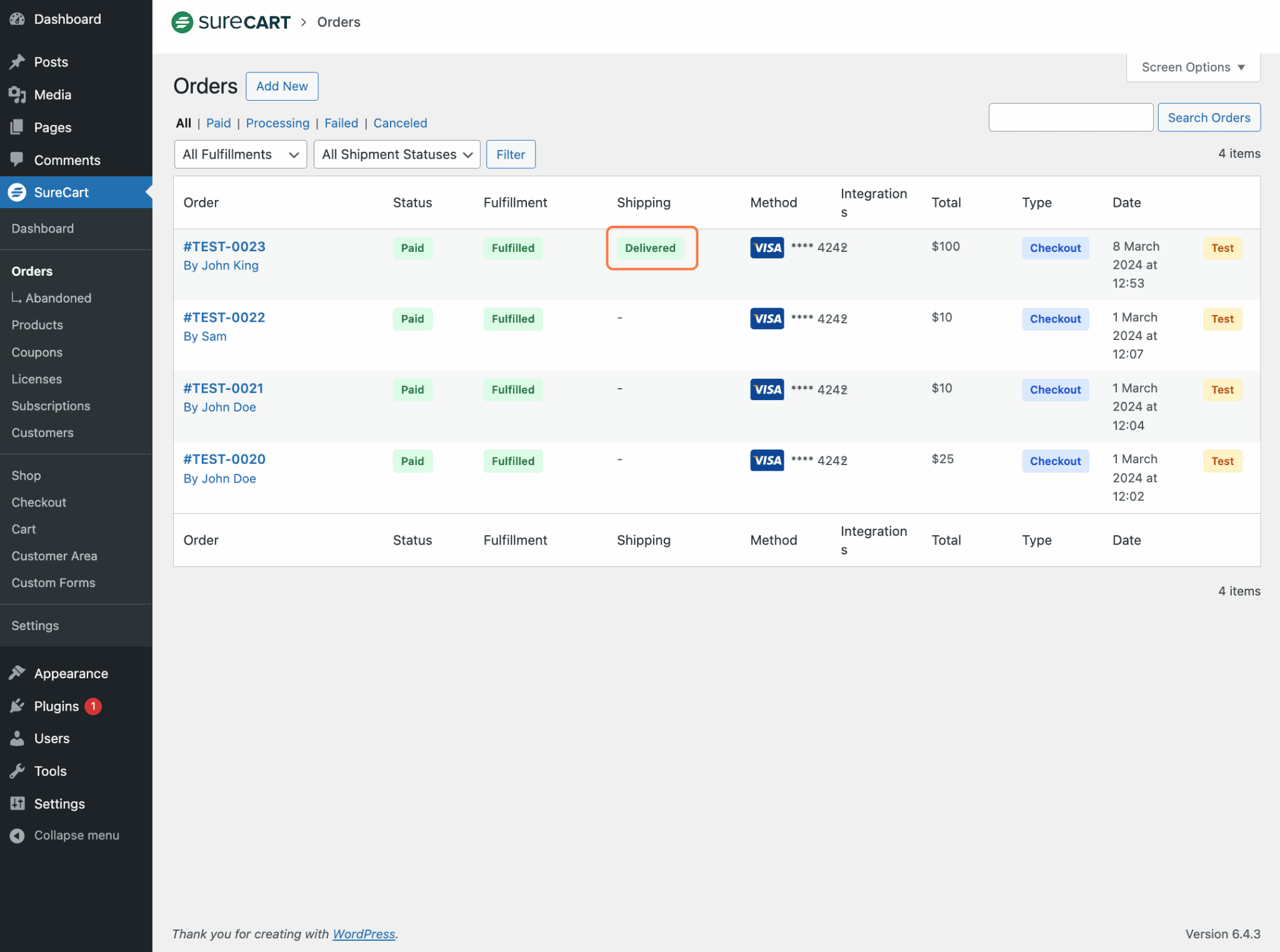
Task: Switch to the Processing orders tab
Action: click(x=277, y=123)
